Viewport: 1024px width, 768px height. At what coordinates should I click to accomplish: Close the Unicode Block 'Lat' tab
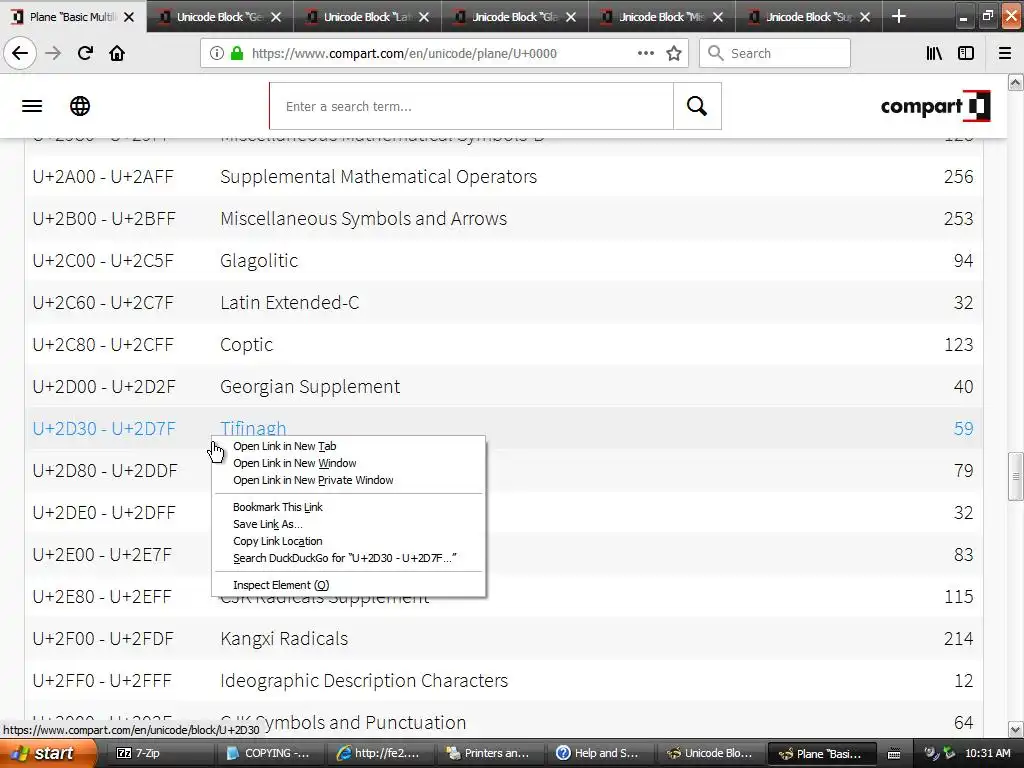[x=424, y=17]
